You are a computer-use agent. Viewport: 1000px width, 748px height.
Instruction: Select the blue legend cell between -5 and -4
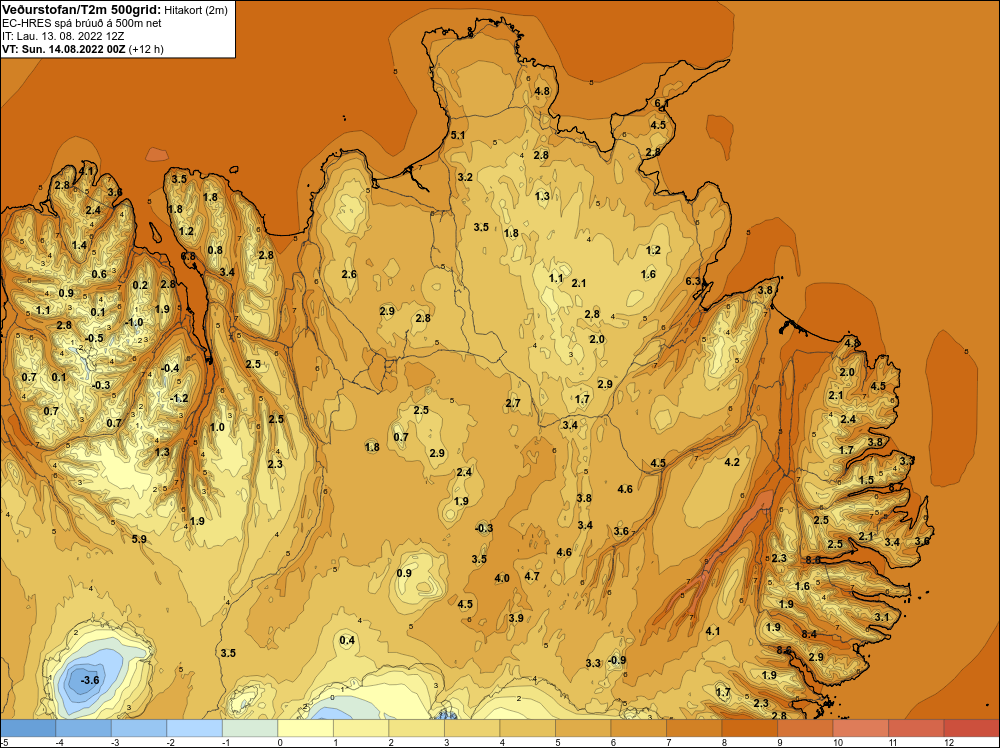[28, 728]
